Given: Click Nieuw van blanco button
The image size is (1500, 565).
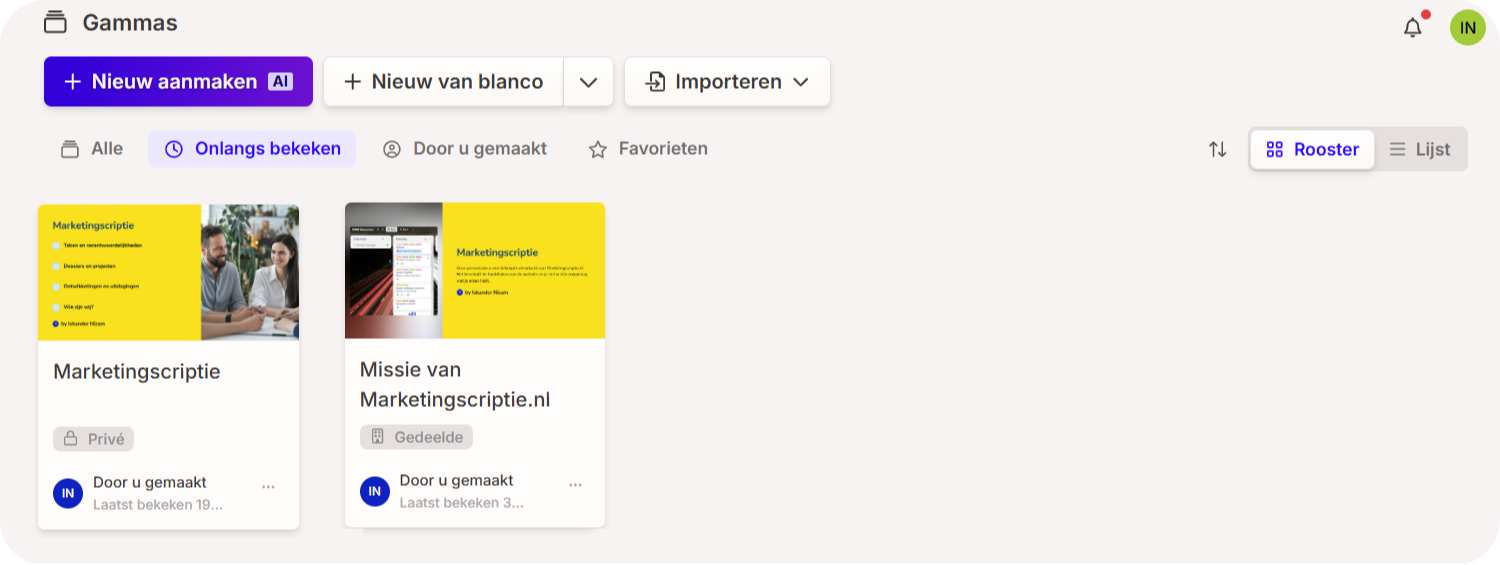Looking at the screenshot, I should coord(443,82).
